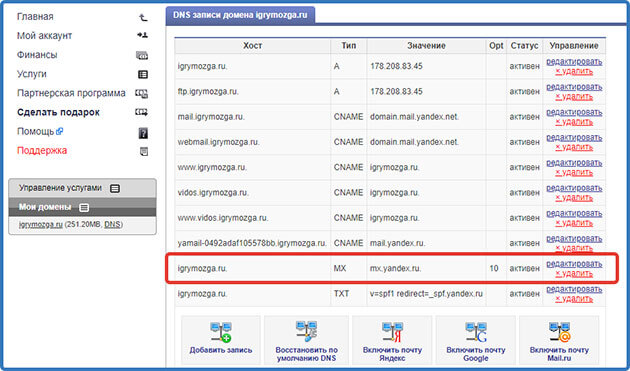This screenshot has width=630, height=371.
Task: Click the list icon beside Услуги
Action: pos(143,74)
